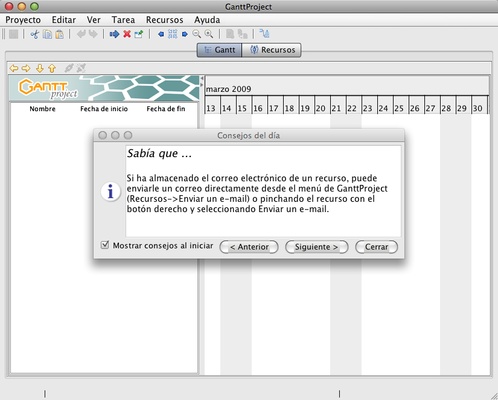Click the GanttProject logo banner
Screen dimensions: 498x400
(x=104, y=88)
